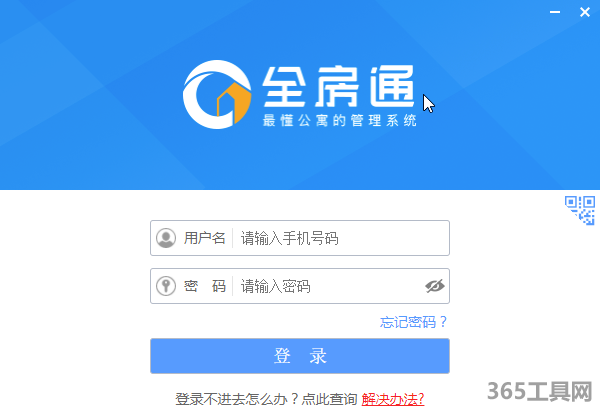Click the password key icon

(166, 286)
